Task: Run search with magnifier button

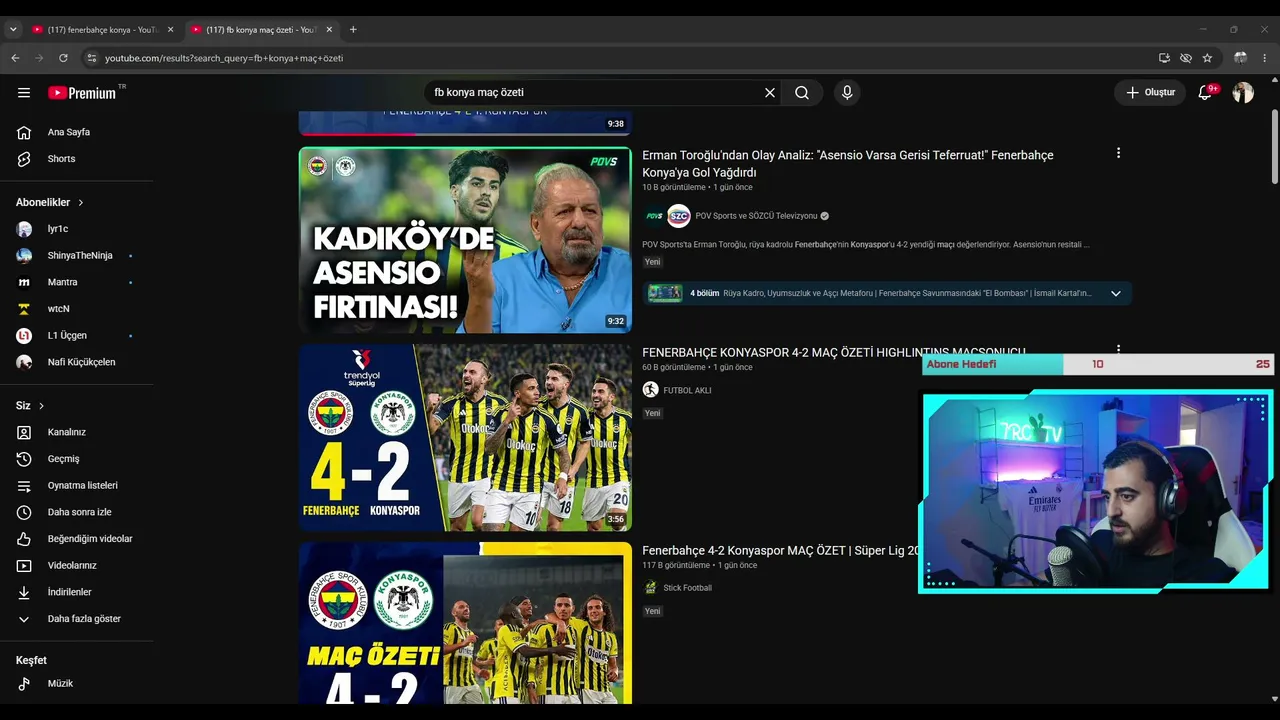Action: 802,93
